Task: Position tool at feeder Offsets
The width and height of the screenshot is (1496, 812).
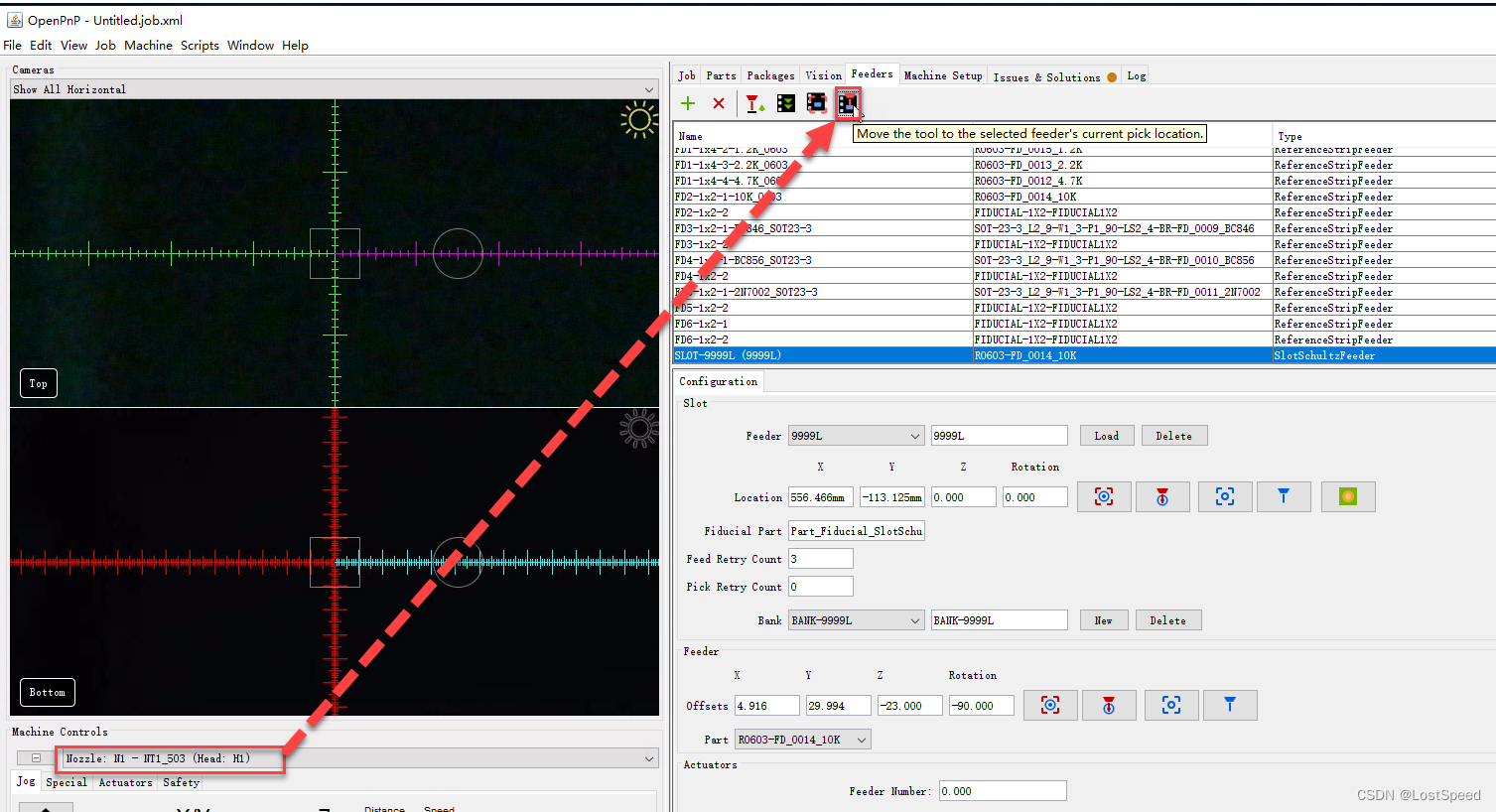Action: click(x=1230, y=706)
